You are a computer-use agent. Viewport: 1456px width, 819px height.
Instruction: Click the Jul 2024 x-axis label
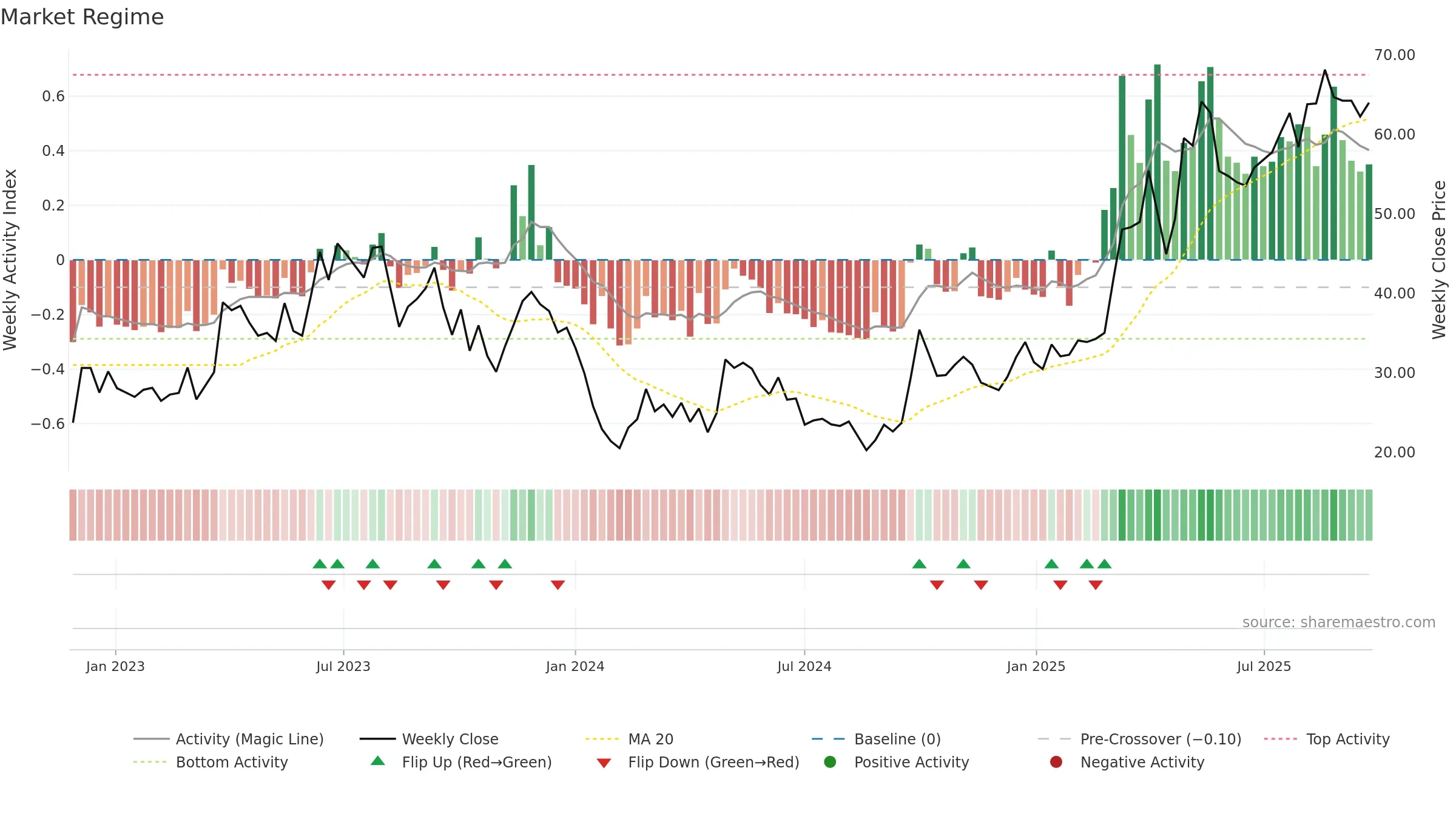[x=804, y=666]
